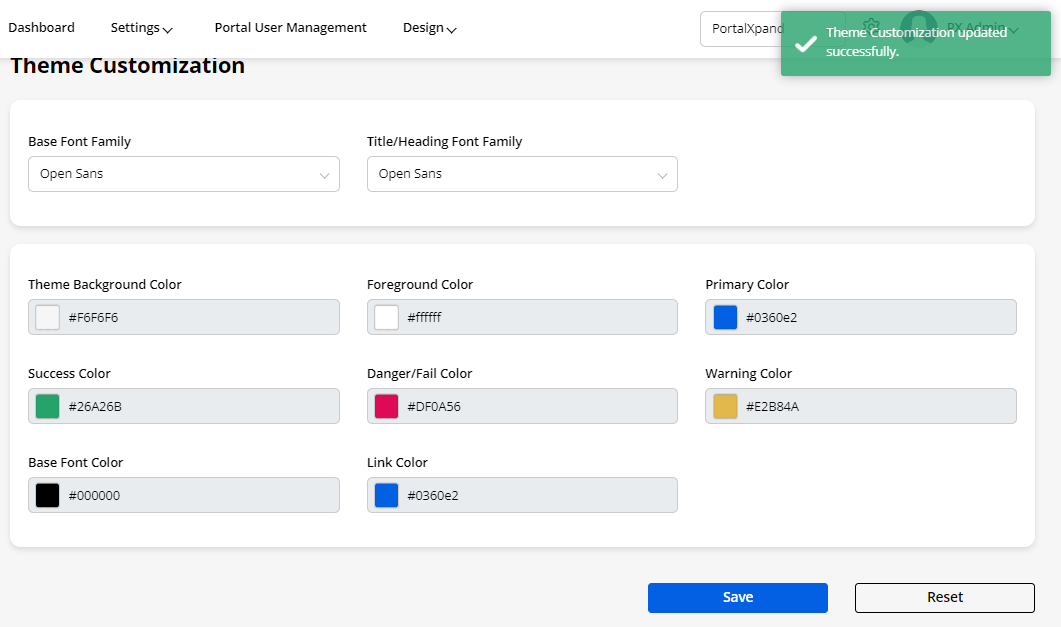Click the blue Primary Color swatch
This screenshot has height=627, width=1061.
point(725,317)
